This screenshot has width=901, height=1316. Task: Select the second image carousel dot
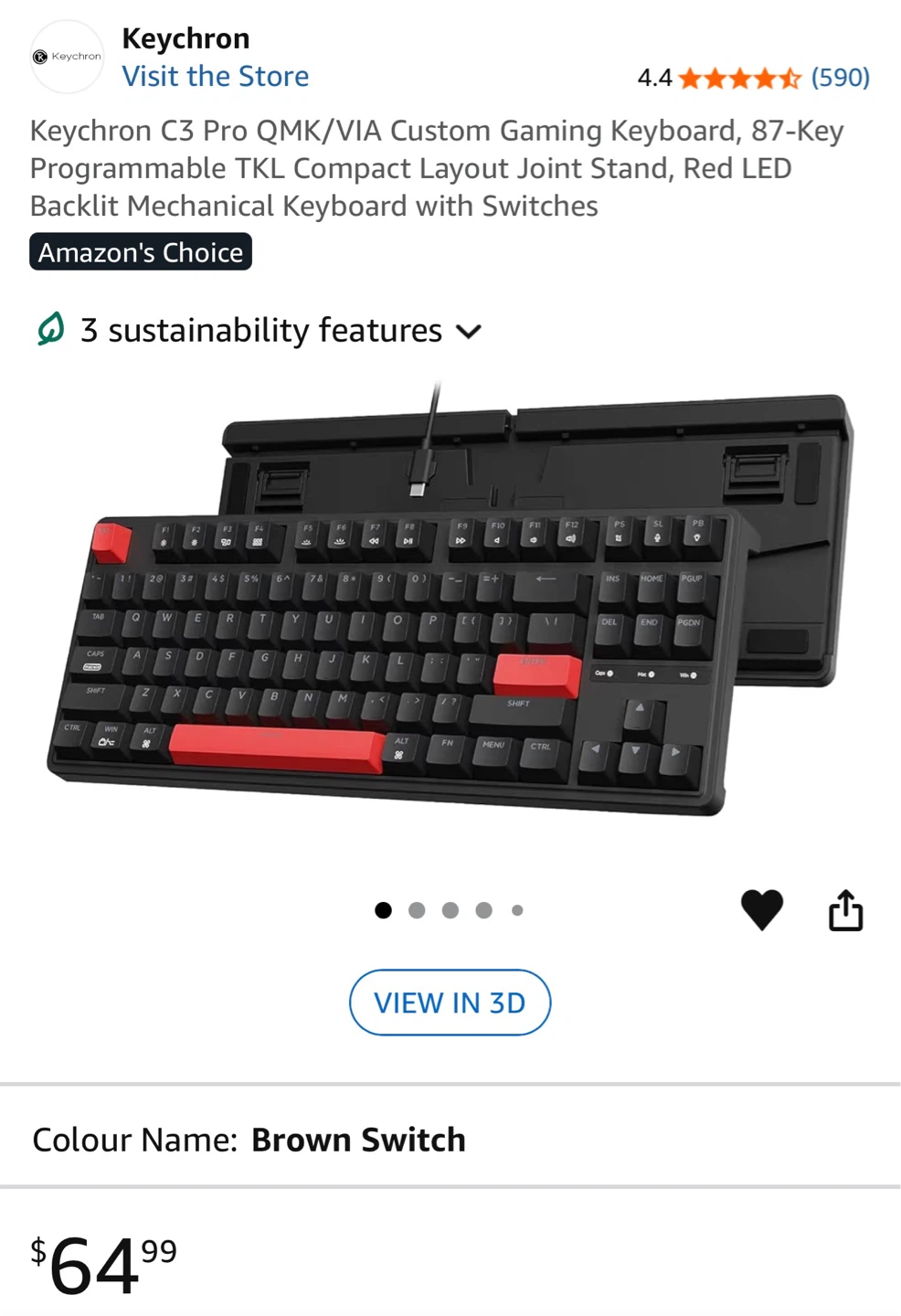click(417, 910)
